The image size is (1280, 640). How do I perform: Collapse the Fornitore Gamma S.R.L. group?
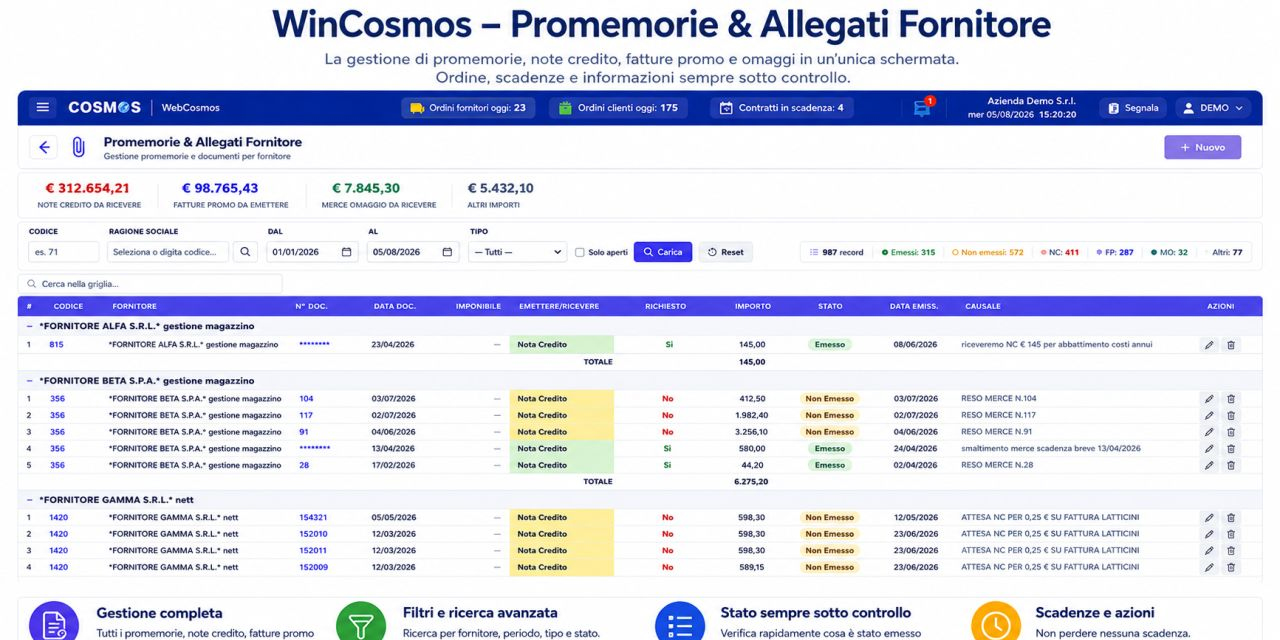coord(29,499)
